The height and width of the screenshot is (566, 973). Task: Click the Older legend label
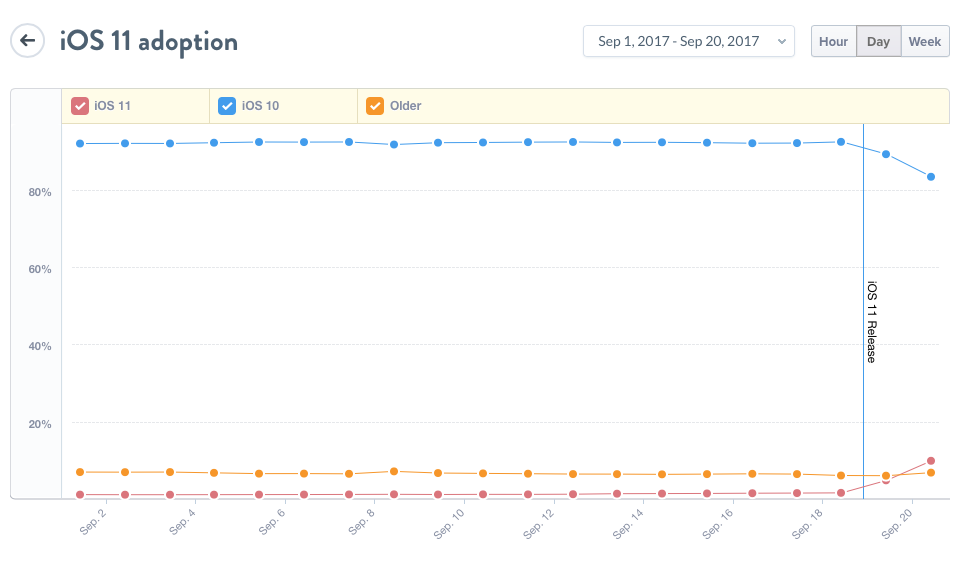tap(406, 106)
